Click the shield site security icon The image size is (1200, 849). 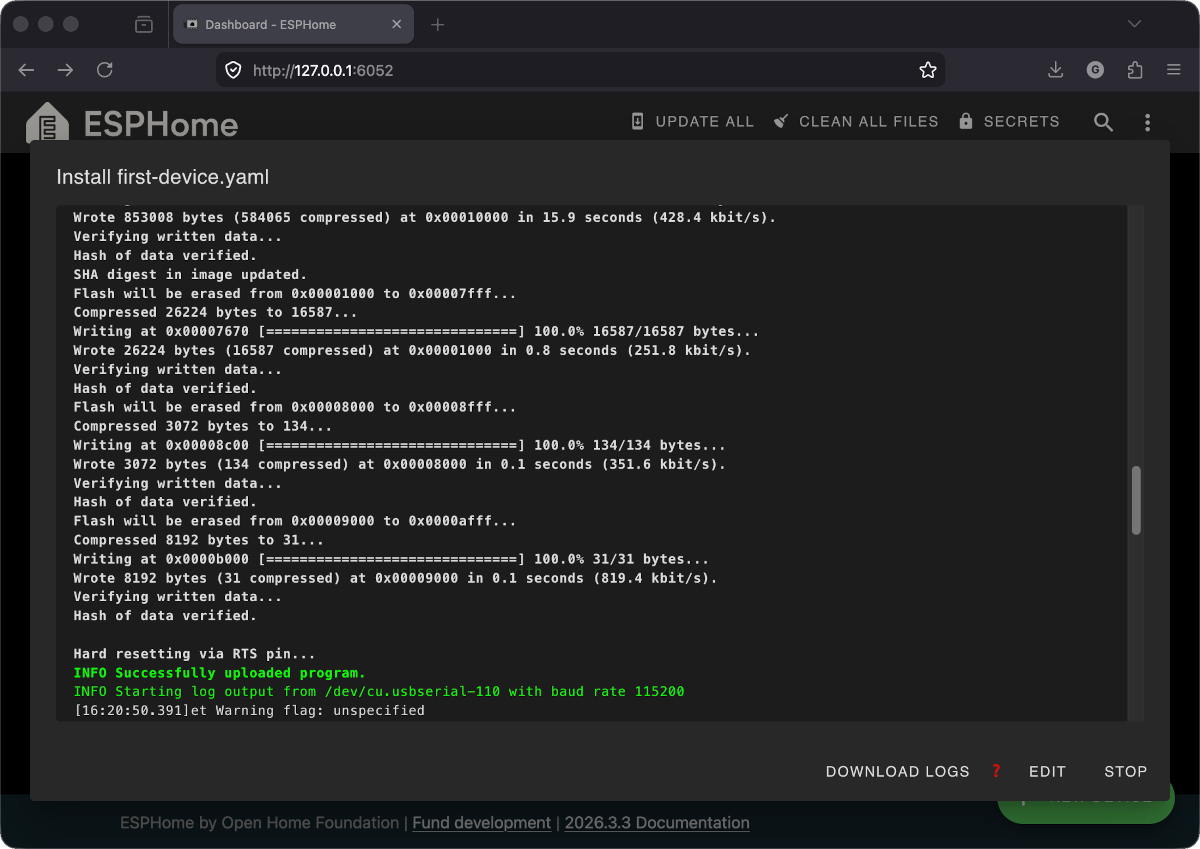tap(233, 70)
